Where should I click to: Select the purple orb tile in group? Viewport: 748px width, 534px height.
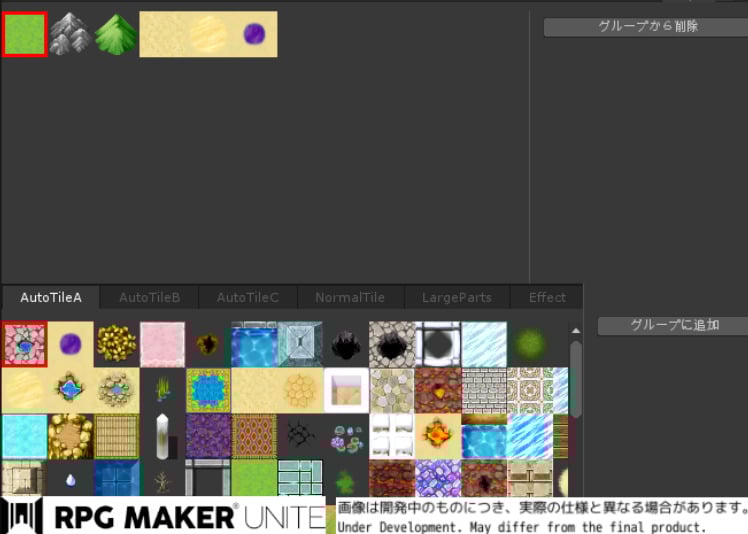click(254, 35)
